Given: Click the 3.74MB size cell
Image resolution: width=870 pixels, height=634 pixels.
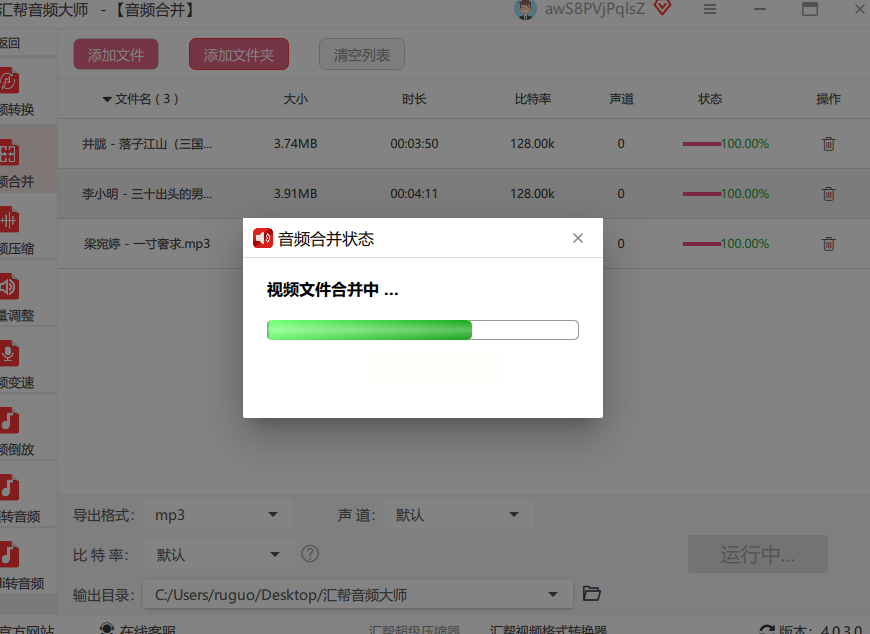Looking at the screenshot, I should [x=296, y=144].
